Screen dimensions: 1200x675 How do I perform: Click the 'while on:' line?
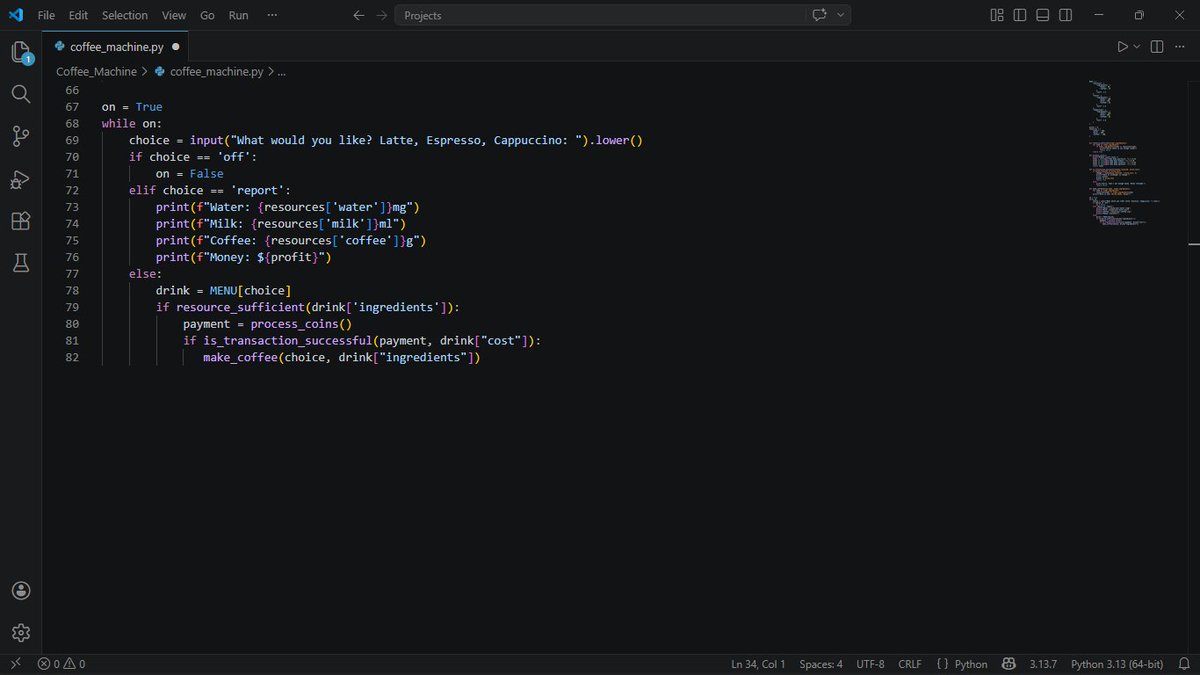tap(132, 123)
